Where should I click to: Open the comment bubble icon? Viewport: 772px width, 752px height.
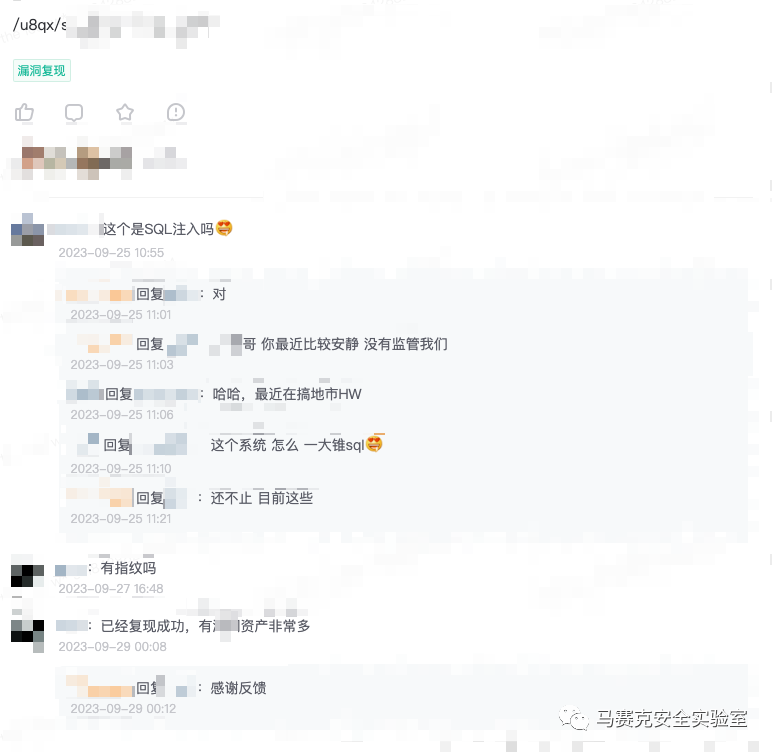click(74, 113)
